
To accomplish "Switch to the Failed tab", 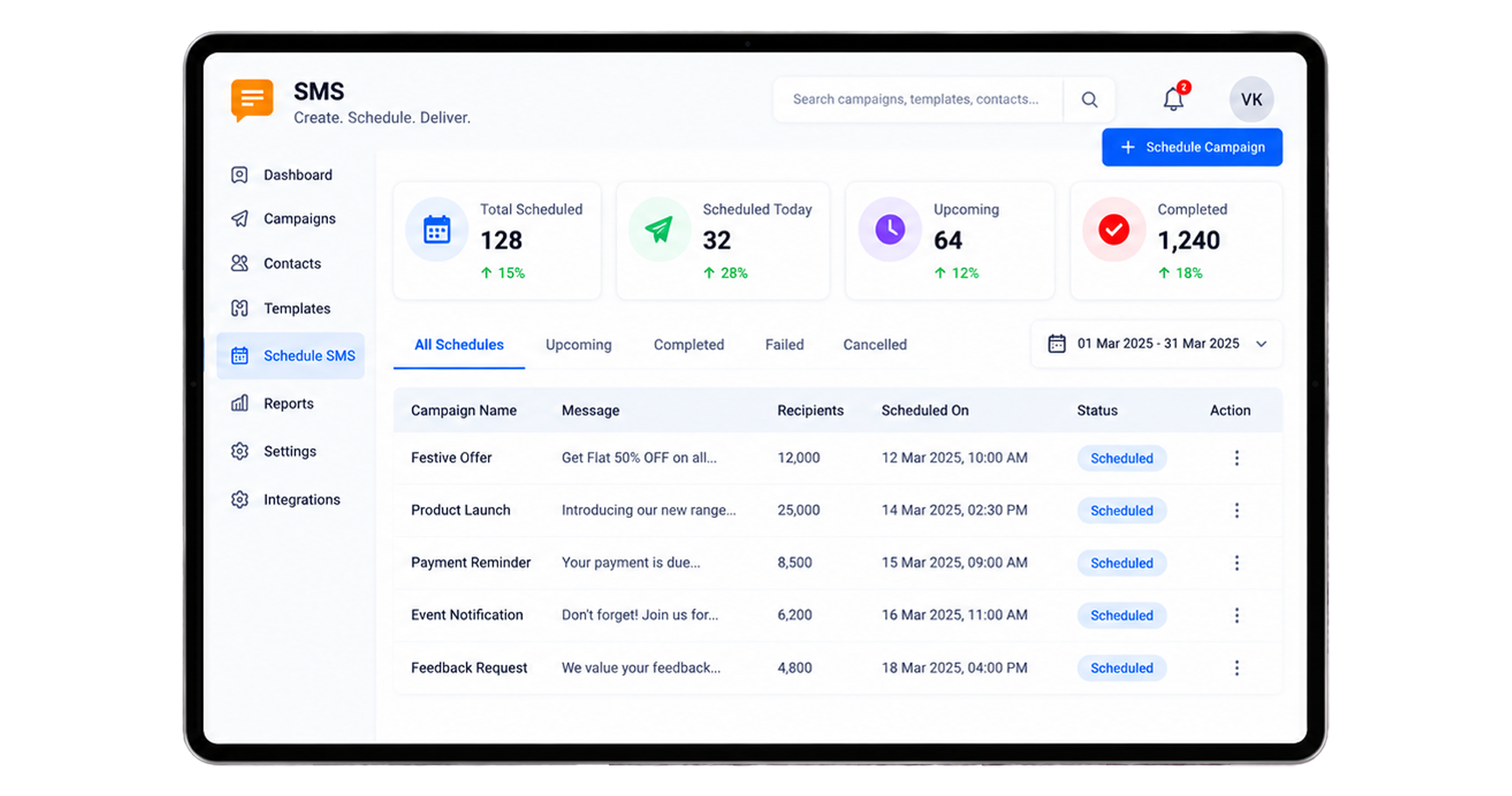I will (784, 345).
